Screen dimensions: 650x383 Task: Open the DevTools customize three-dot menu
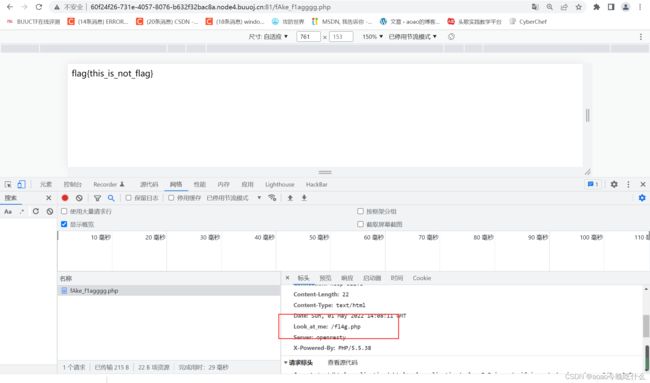pos(628,184)
